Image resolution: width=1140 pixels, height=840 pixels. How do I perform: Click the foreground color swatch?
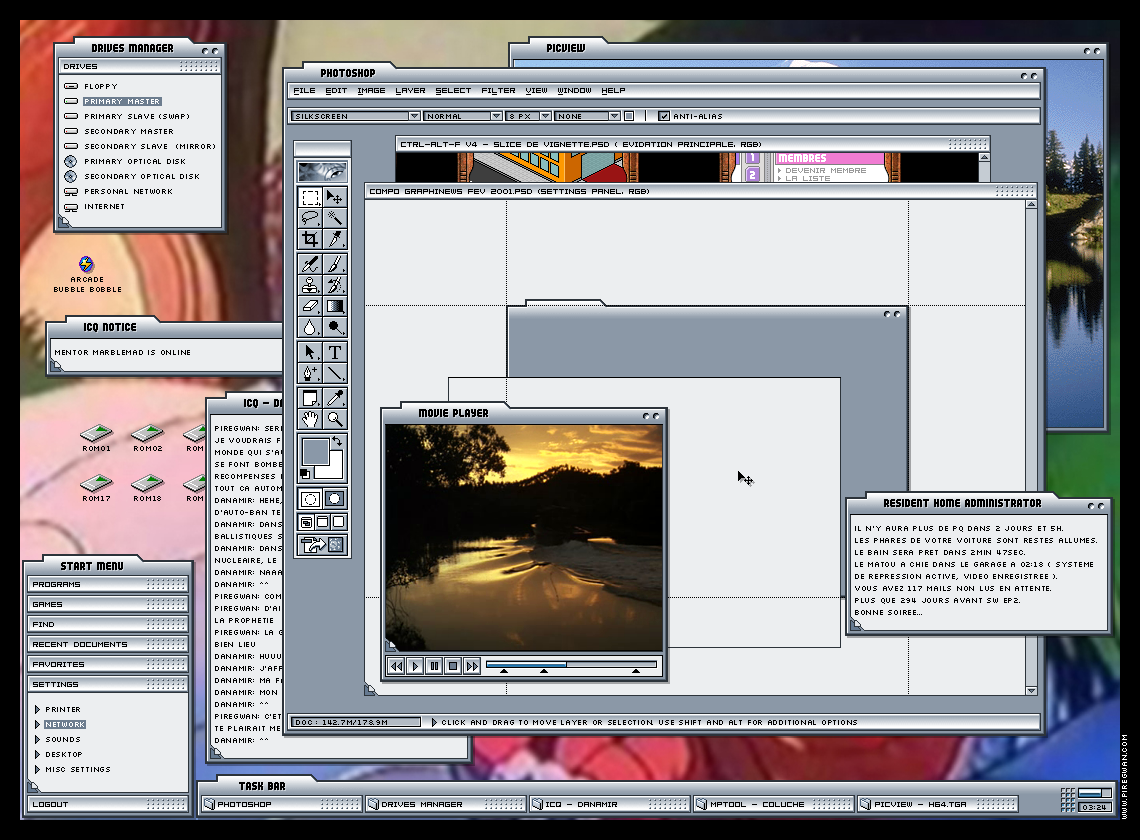(316, 452)
